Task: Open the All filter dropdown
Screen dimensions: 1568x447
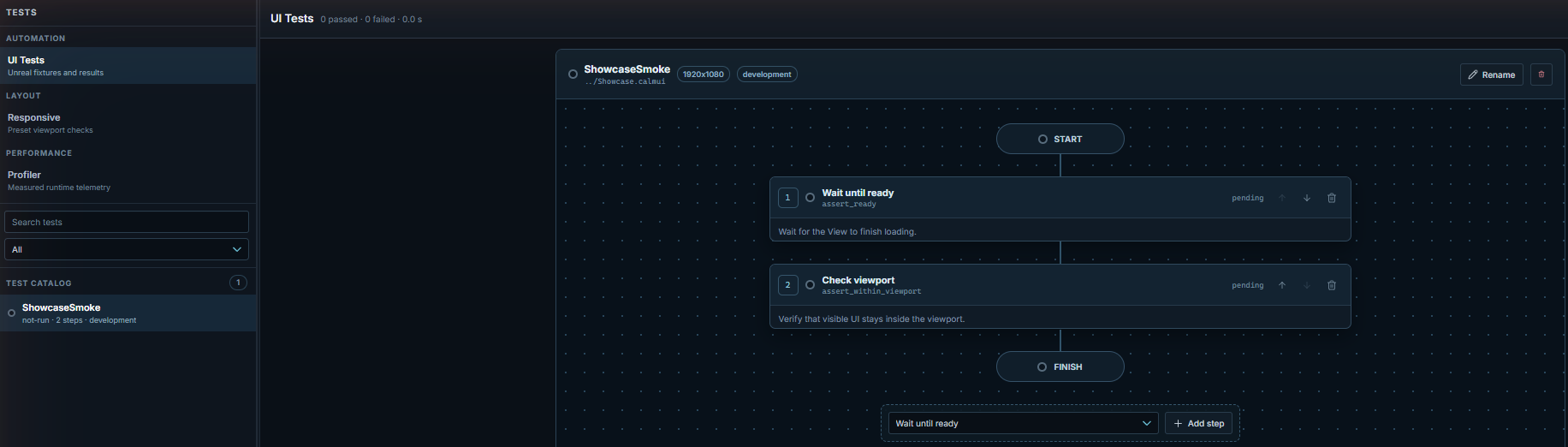Action: click(x=127, y=249)
